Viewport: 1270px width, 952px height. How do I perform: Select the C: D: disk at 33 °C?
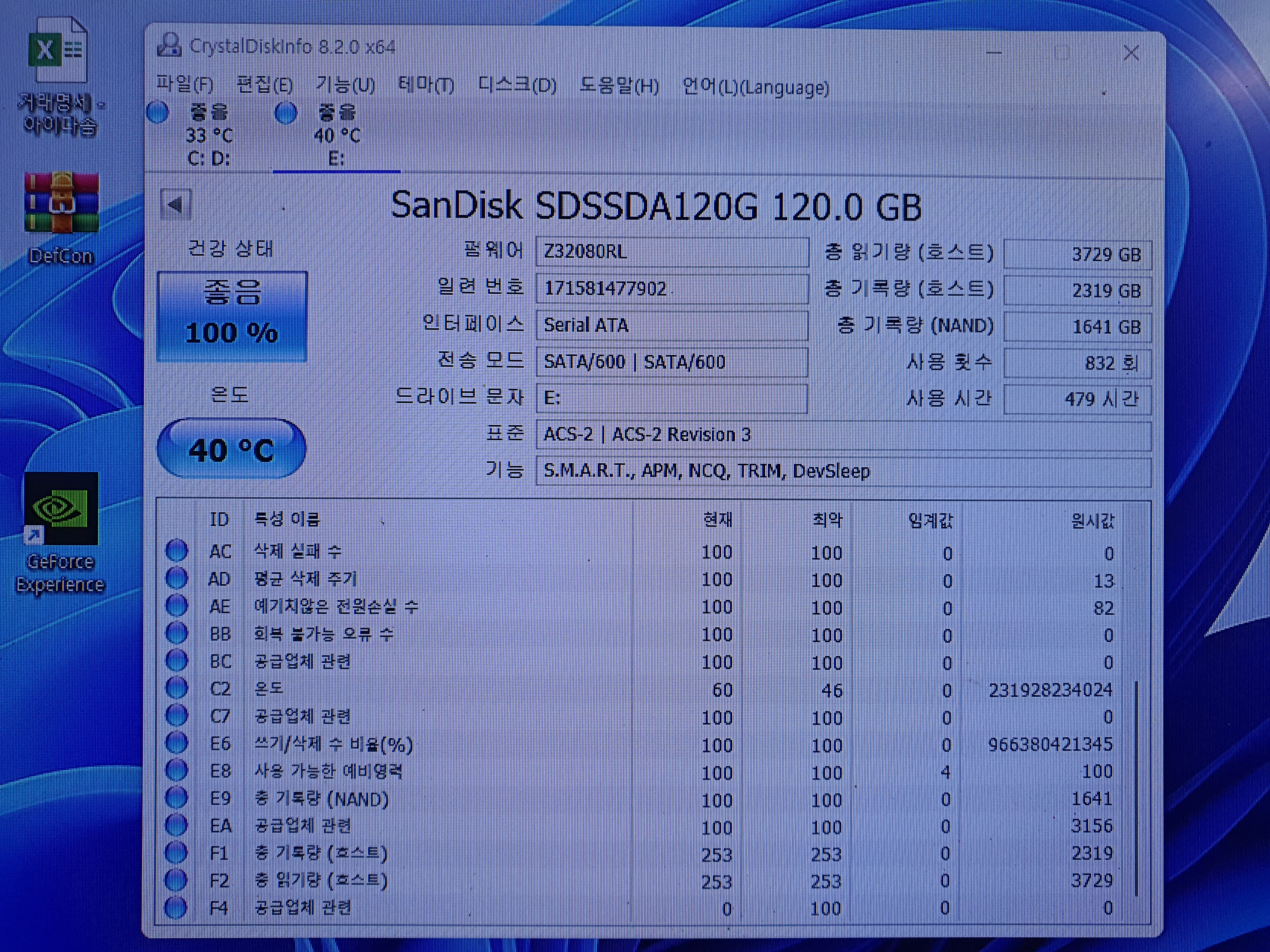click(209, 135)
